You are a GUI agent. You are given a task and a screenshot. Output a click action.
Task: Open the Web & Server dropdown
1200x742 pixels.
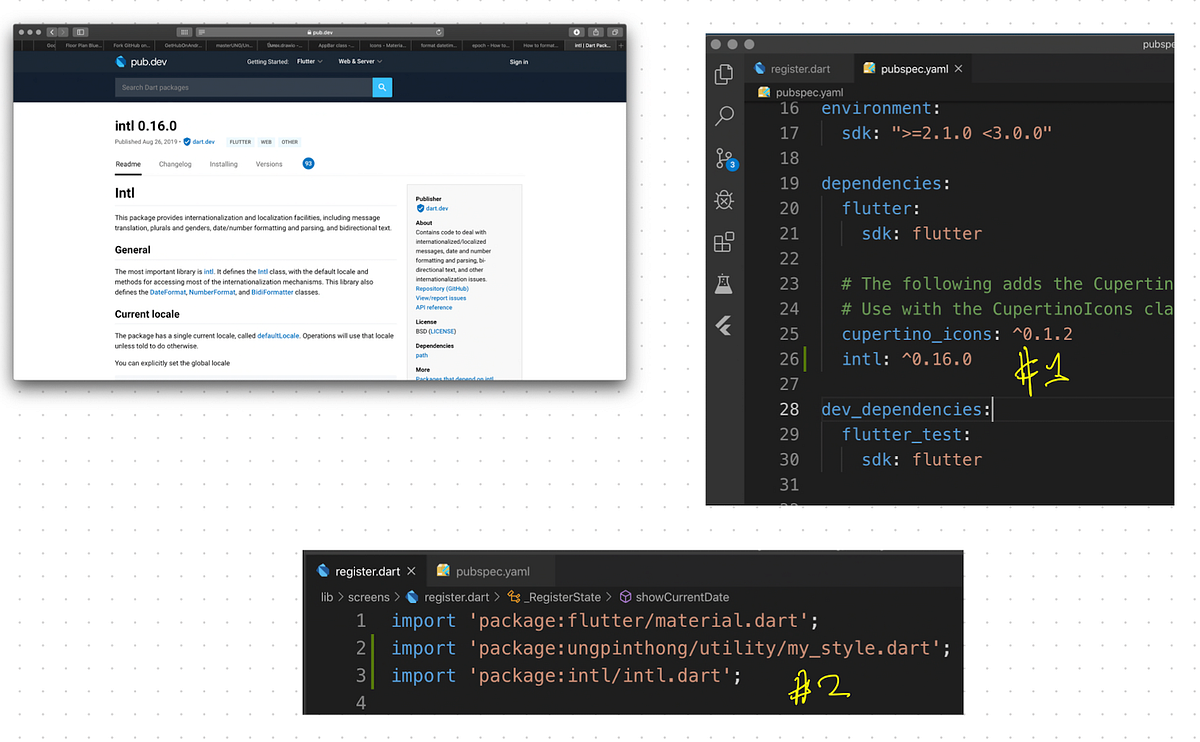click(357, 61)
